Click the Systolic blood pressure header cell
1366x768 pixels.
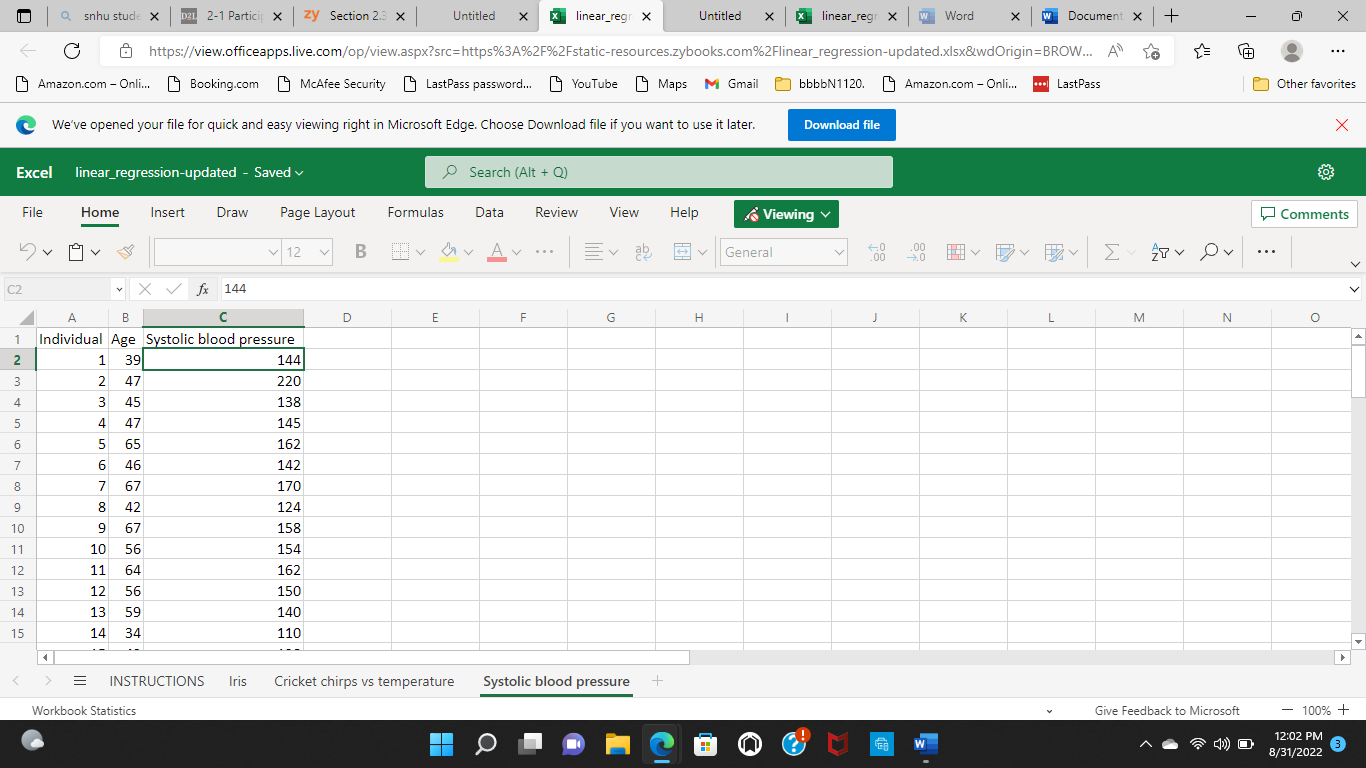[223, 339]
